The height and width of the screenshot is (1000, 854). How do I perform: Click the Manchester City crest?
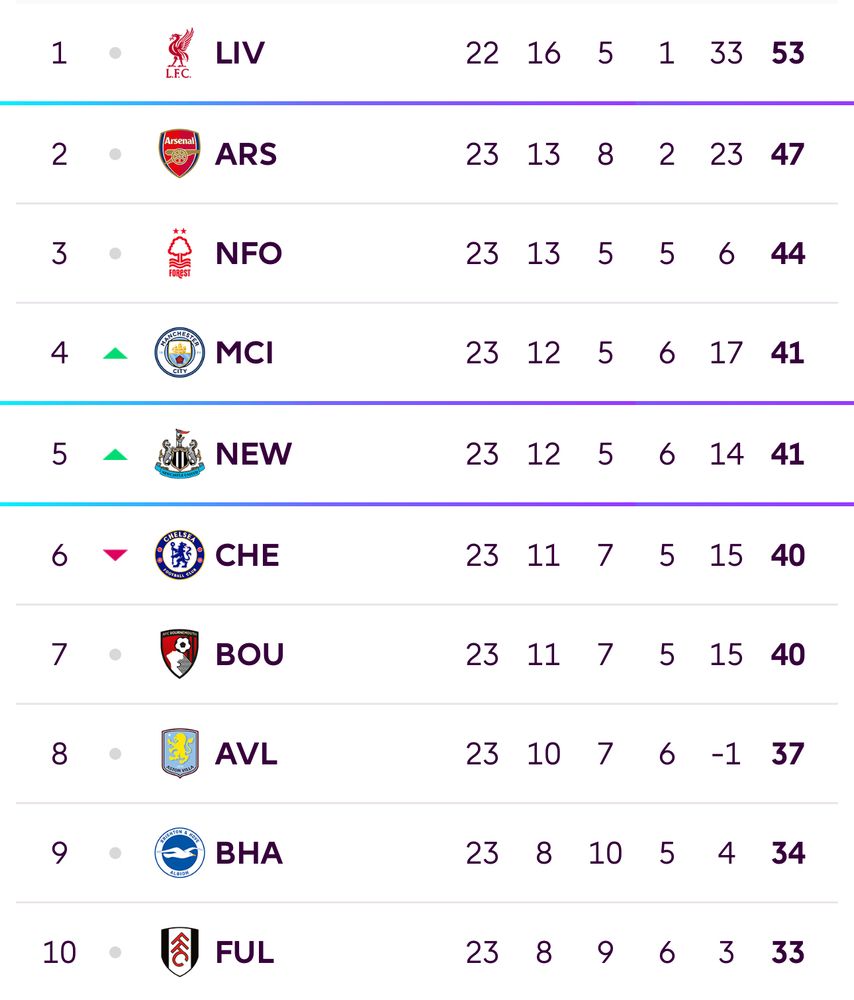[x=180, y=353]
